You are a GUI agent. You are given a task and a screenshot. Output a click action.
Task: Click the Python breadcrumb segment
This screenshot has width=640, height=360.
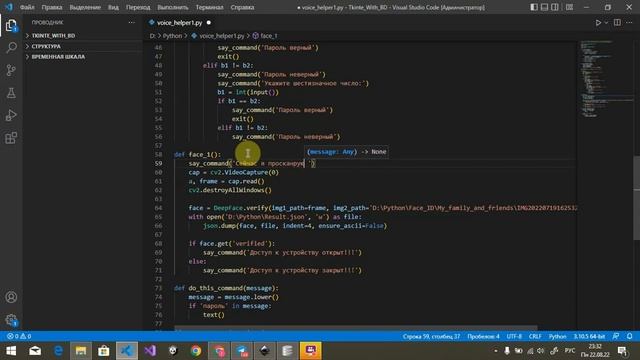pyautogui.click(x=172, y=36)
